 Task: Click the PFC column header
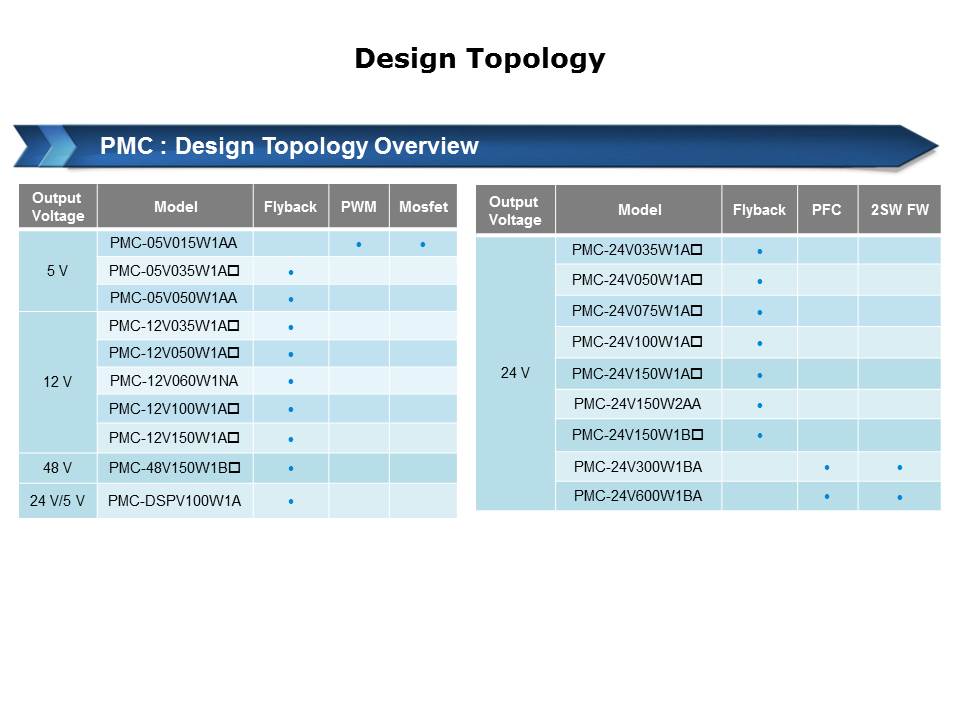click(x=826, y=210)
